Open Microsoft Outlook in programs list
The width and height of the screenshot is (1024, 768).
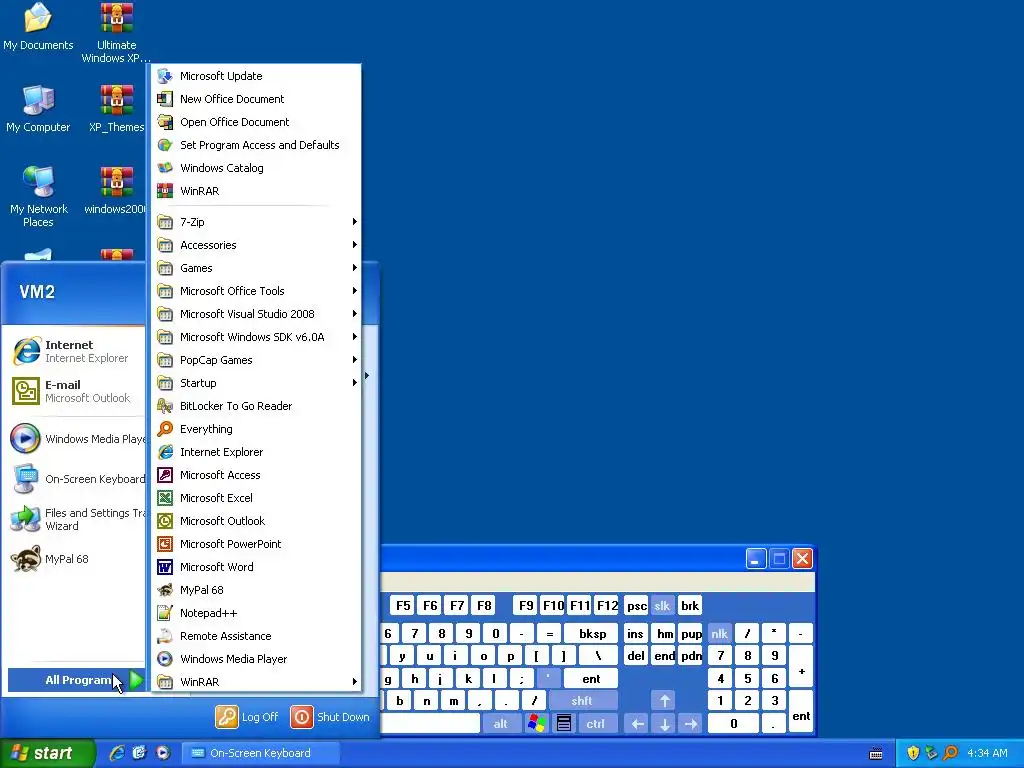[x=256, y=521]
